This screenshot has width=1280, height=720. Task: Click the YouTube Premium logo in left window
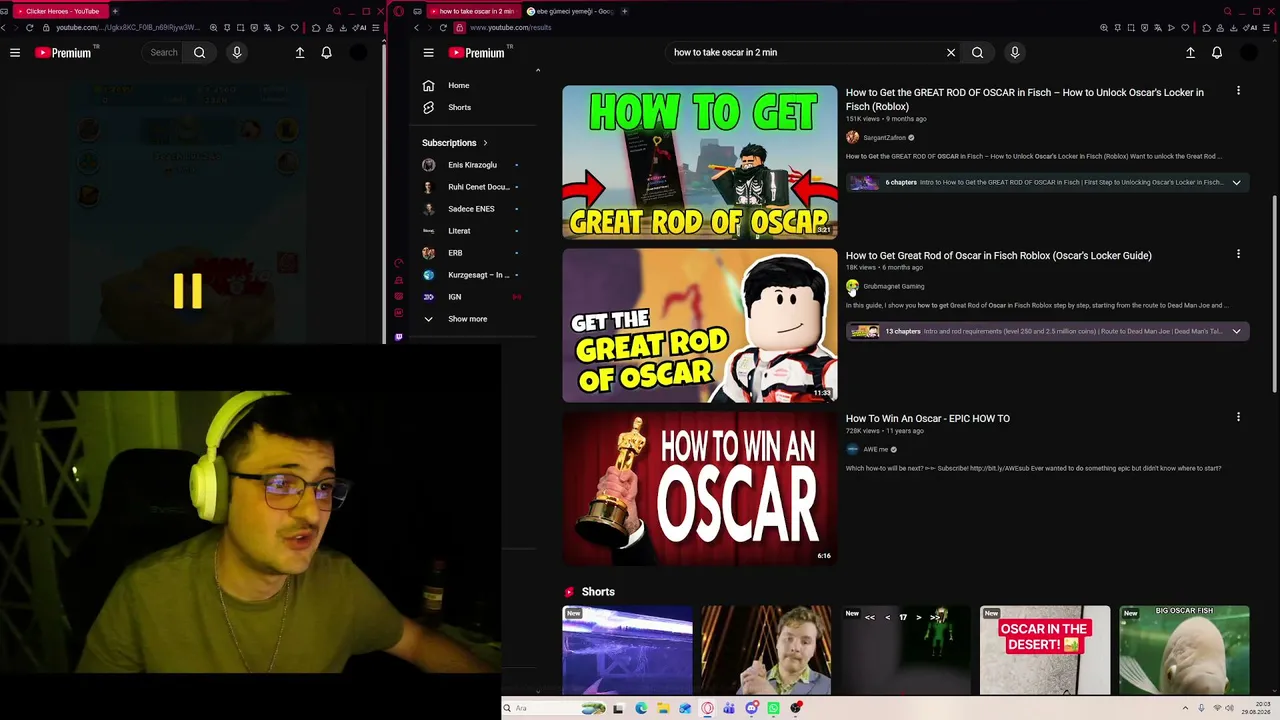65,52
